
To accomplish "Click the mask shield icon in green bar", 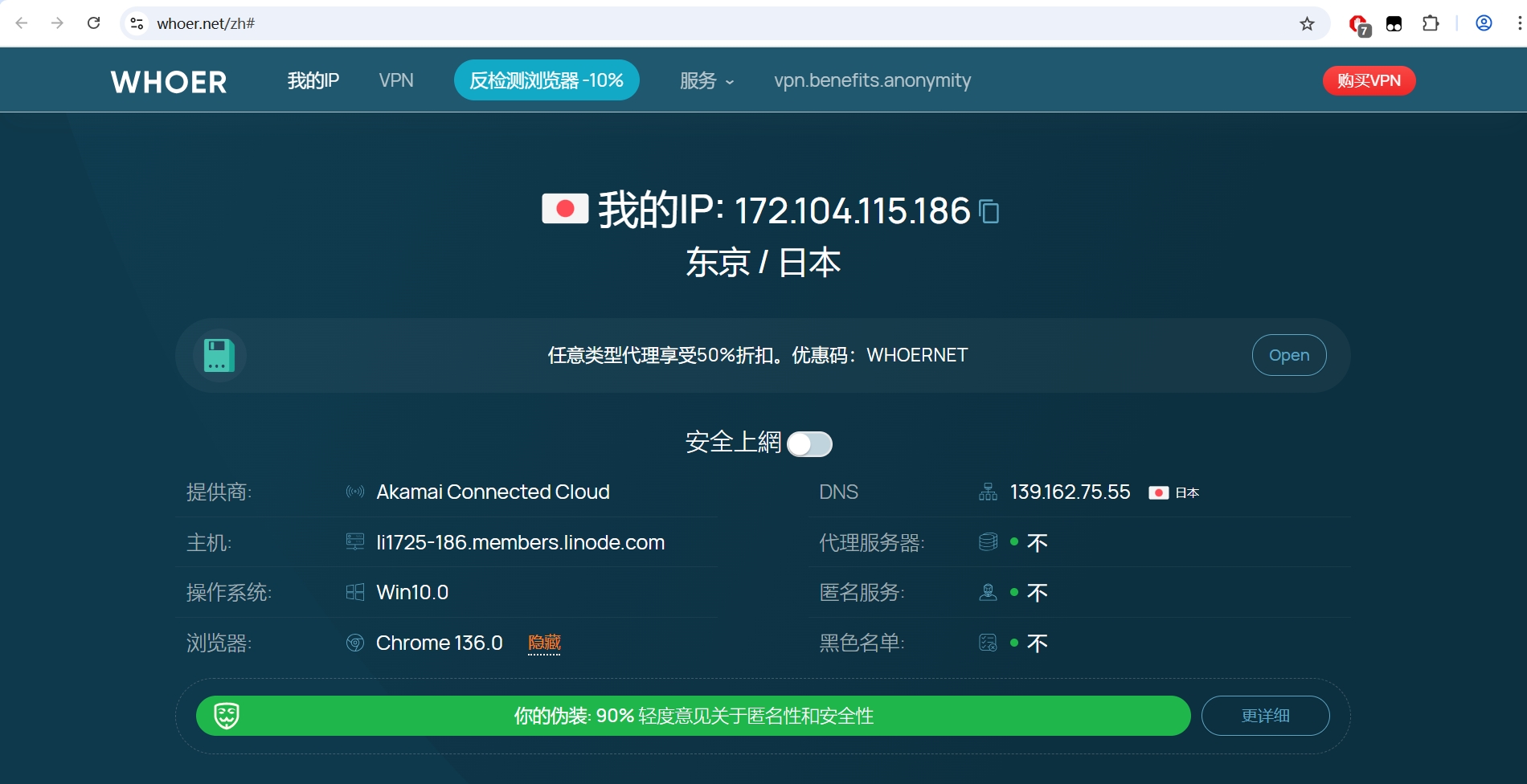I will [227, 715].
